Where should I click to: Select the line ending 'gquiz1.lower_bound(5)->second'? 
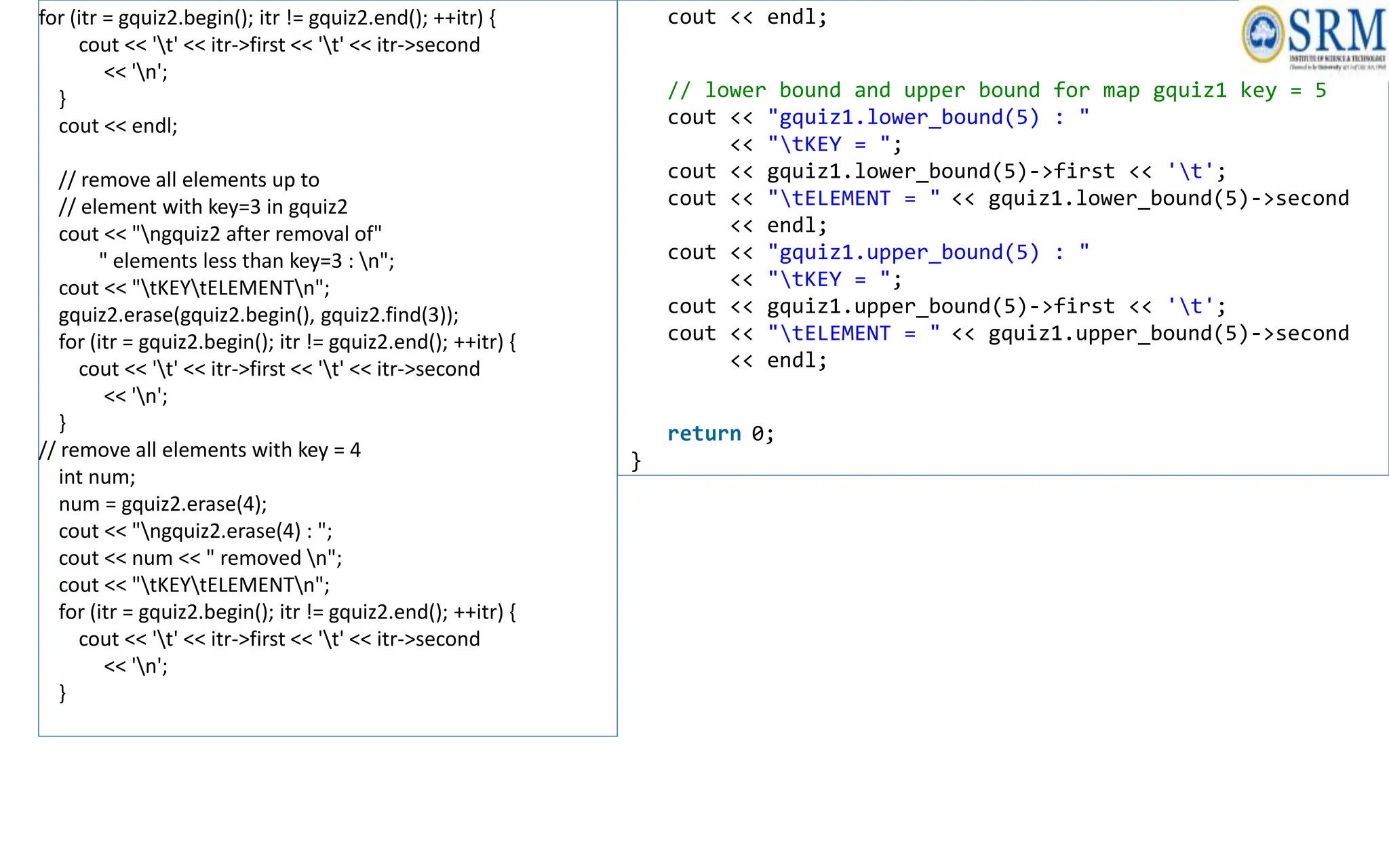tap(1009, 199)
